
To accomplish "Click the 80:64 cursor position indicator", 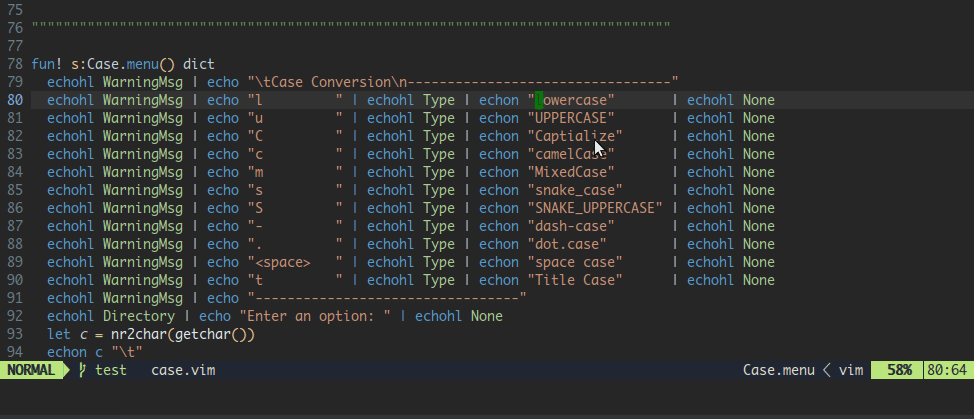I will click(x=947, y=370).
